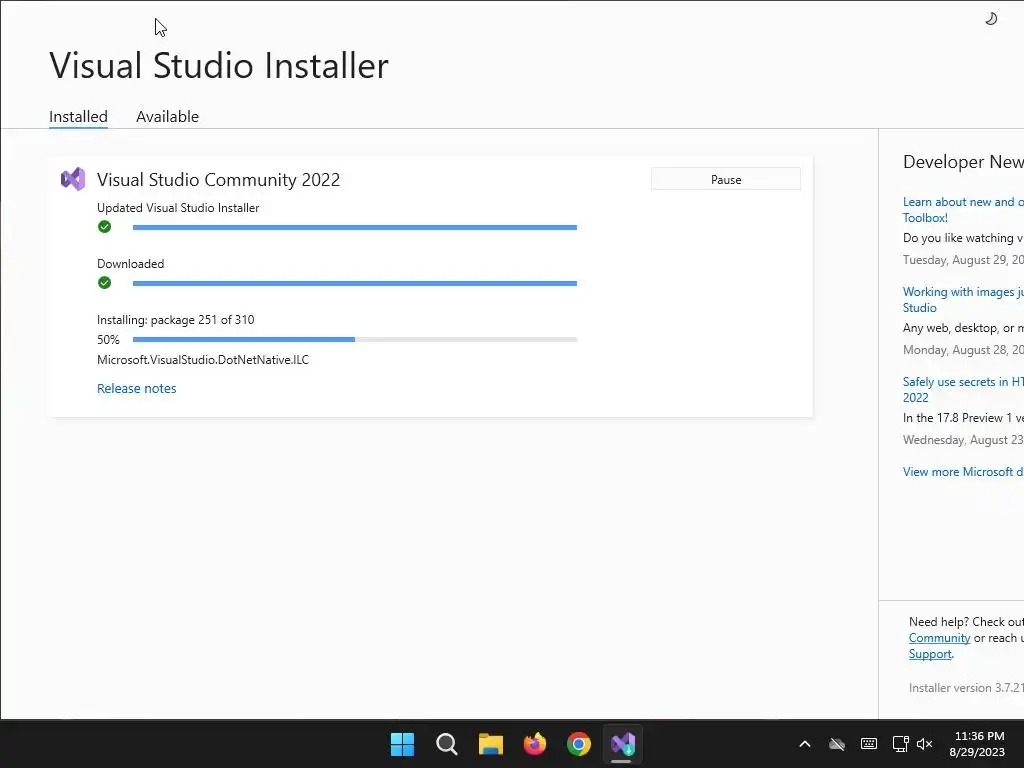Open the Release notes link
Viewport: 1024px width, 768px height.
click(x=136, y=388)
